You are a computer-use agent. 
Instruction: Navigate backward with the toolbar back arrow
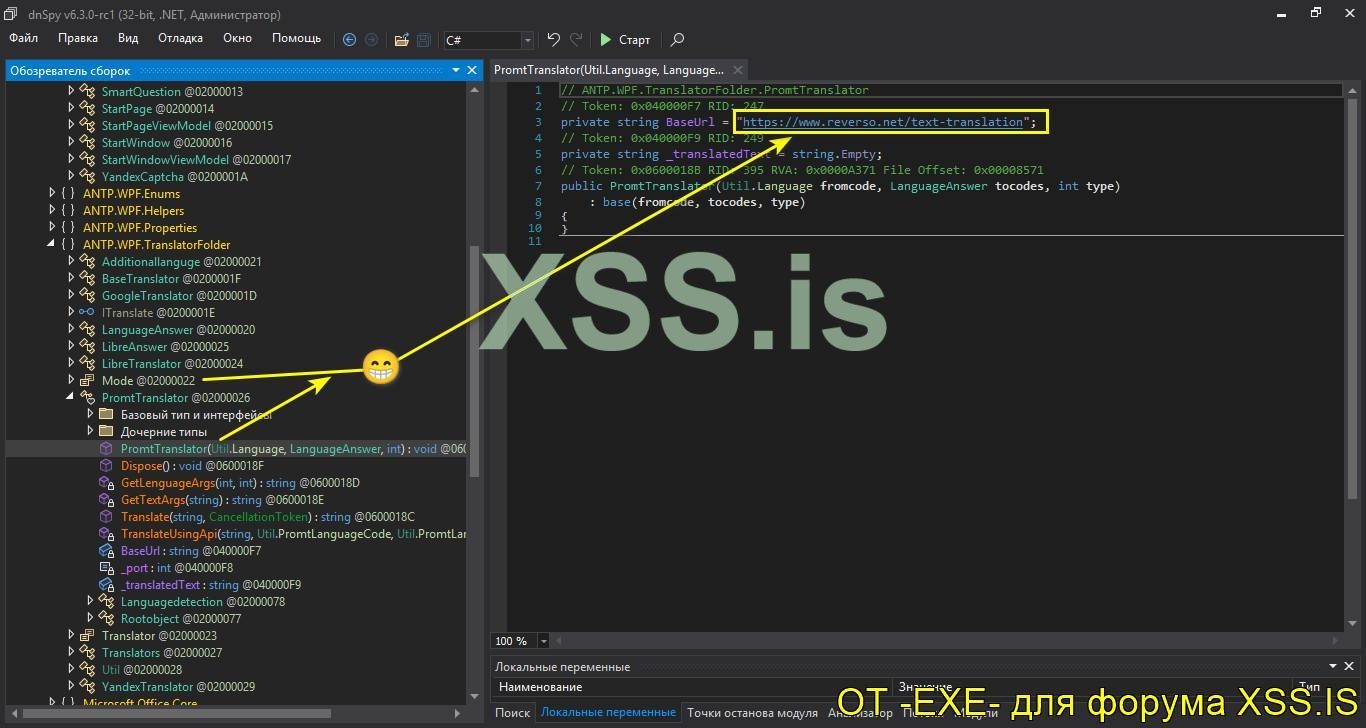(349, 40)
